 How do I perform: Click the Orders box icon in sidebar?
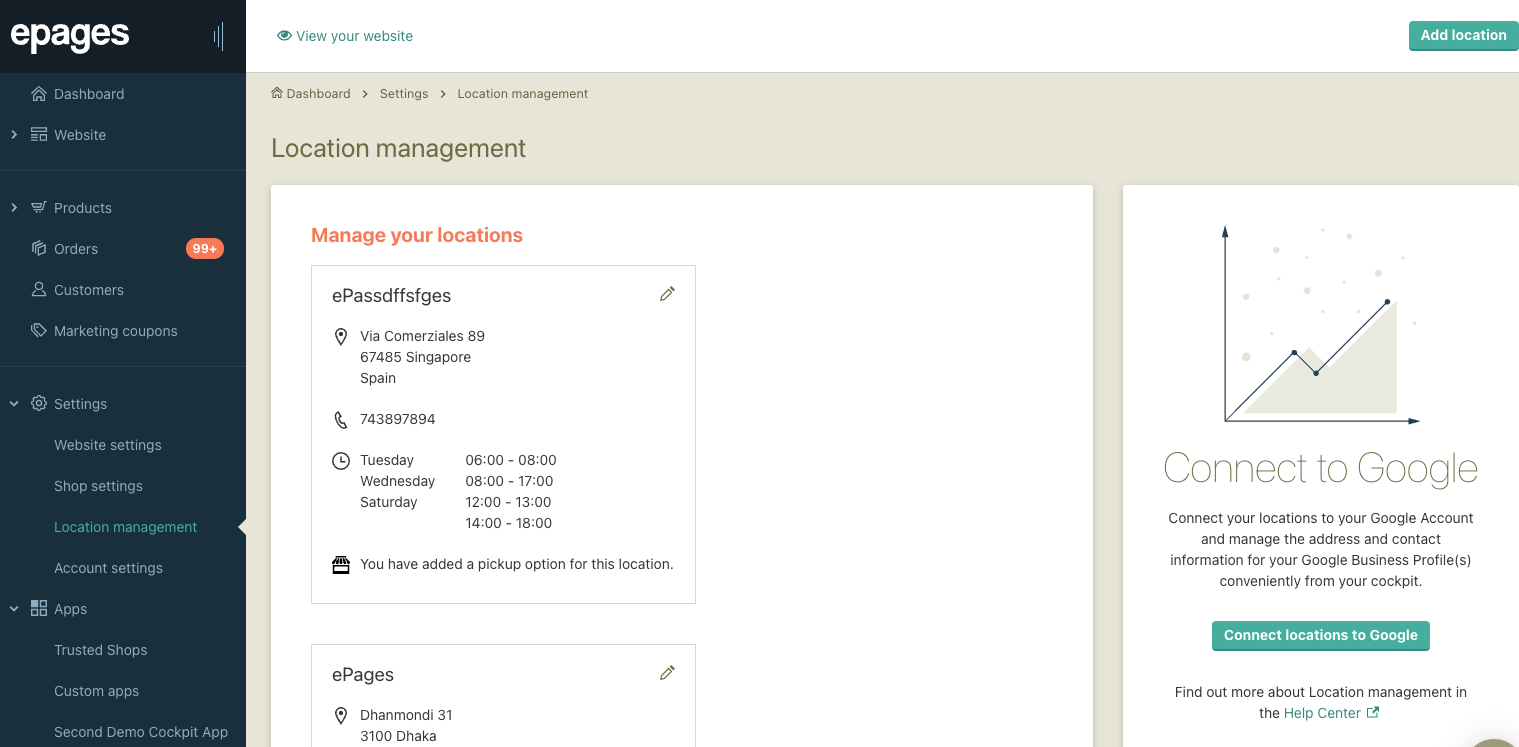39,249
